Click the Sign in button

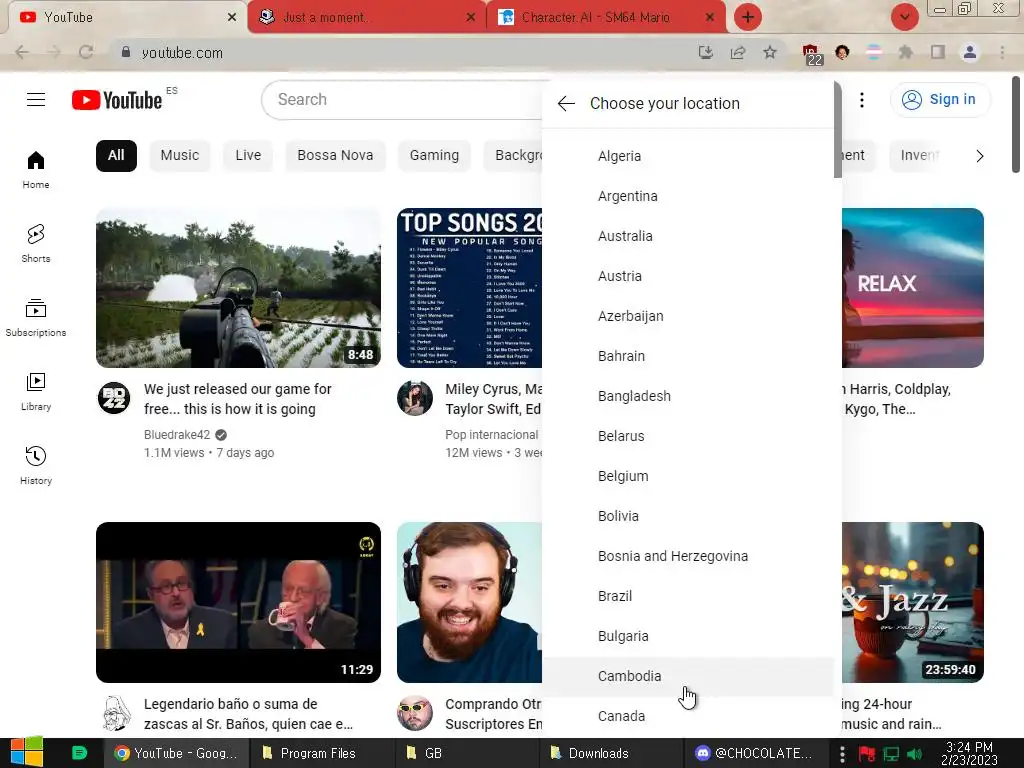[940, 99]
